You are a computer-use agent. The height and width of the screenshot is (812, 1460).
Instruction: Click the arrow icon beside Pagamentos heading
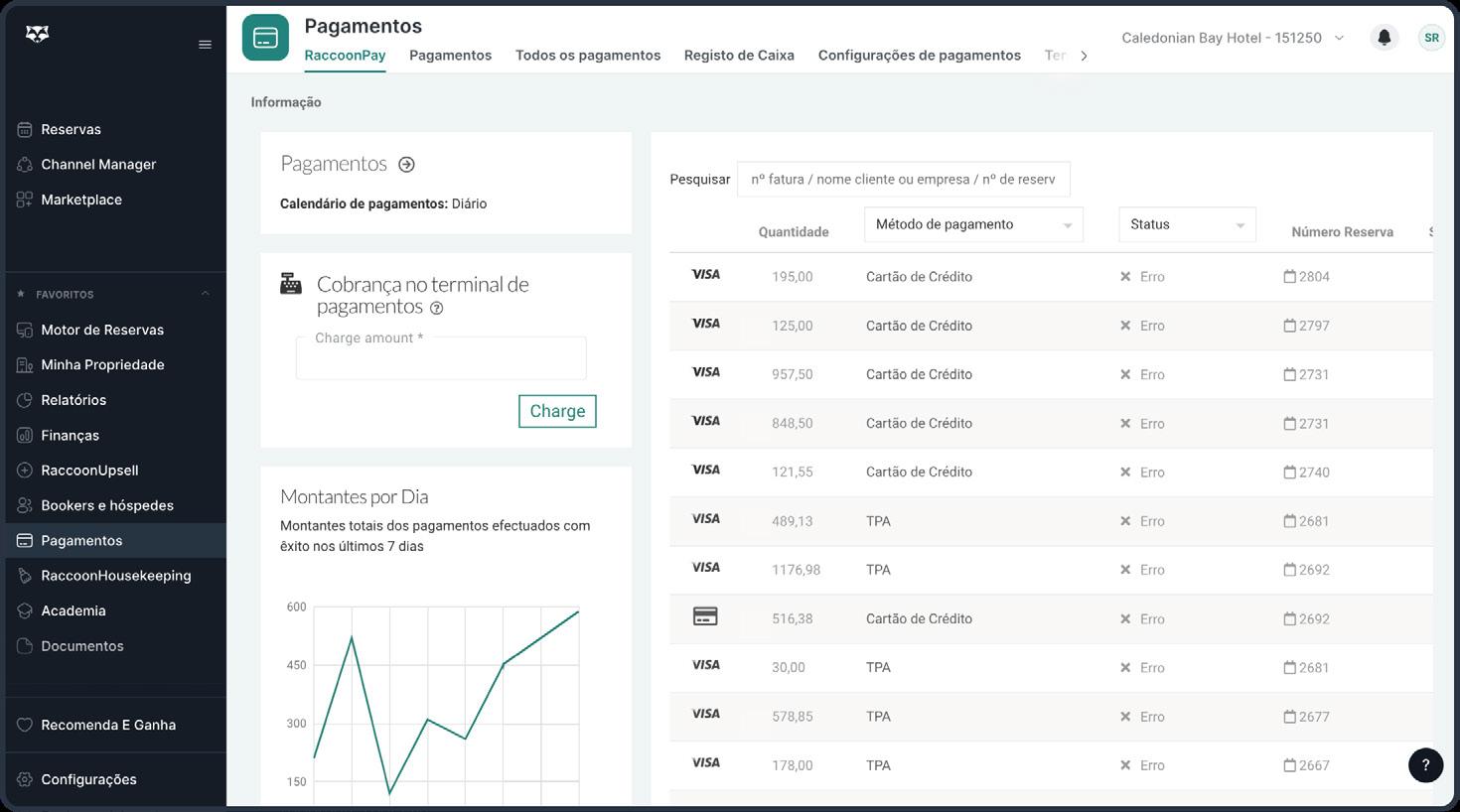click(406, 165)
